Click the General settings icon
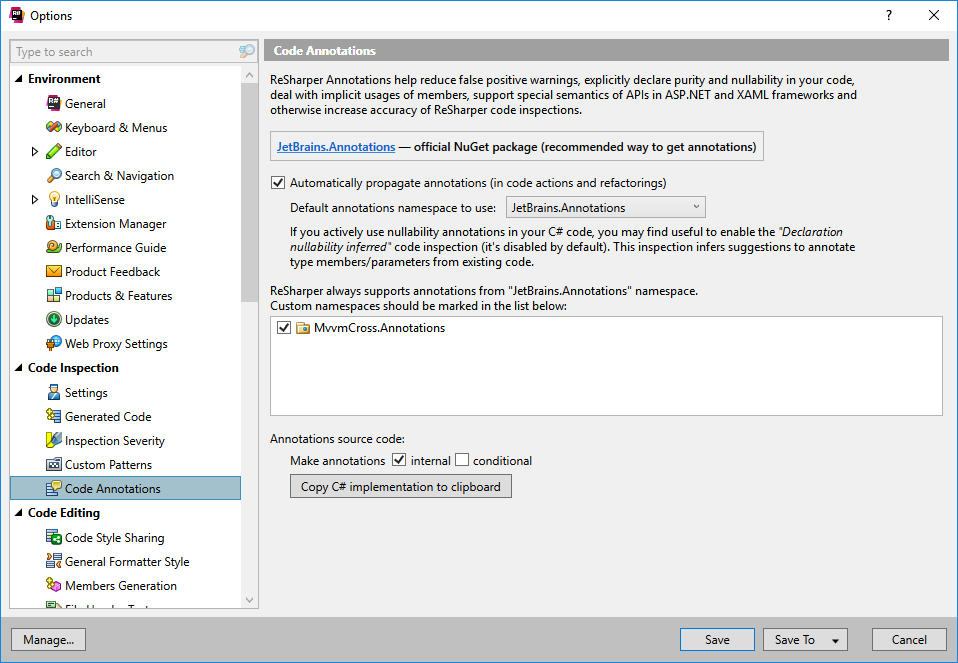The height and width of the screenshot is (663, 958). click(x=54, y=103)
